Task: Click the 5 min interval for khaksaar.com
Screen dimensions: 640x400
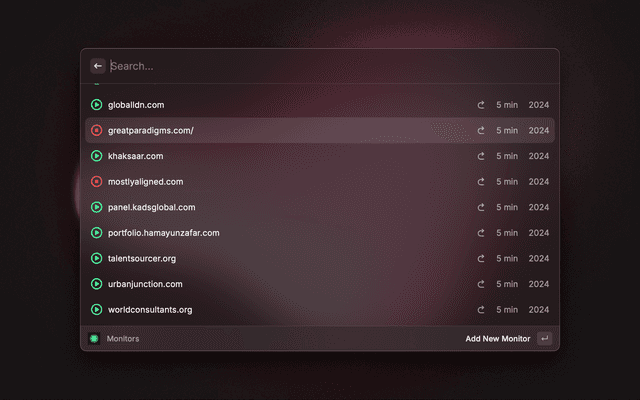Action: [507, 156]
